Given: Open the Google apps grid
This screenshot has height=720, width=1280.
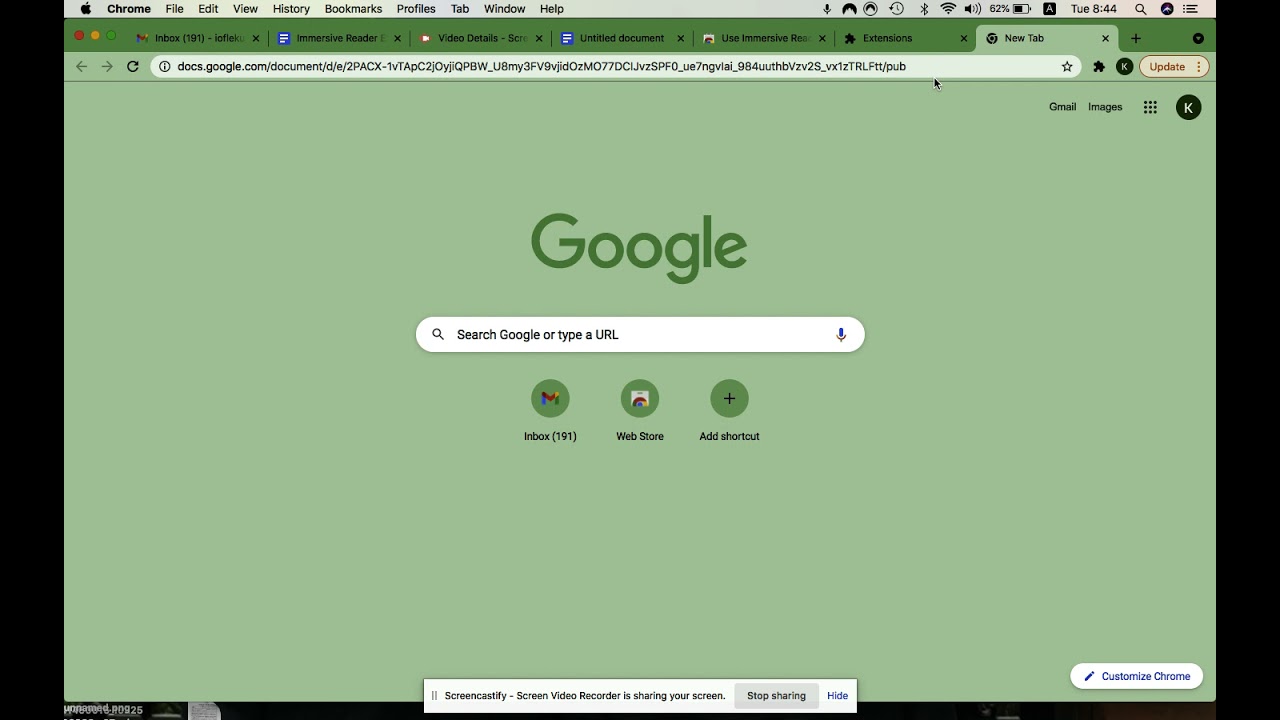Looking at the screenshot, I should (x=1150, y=107).
